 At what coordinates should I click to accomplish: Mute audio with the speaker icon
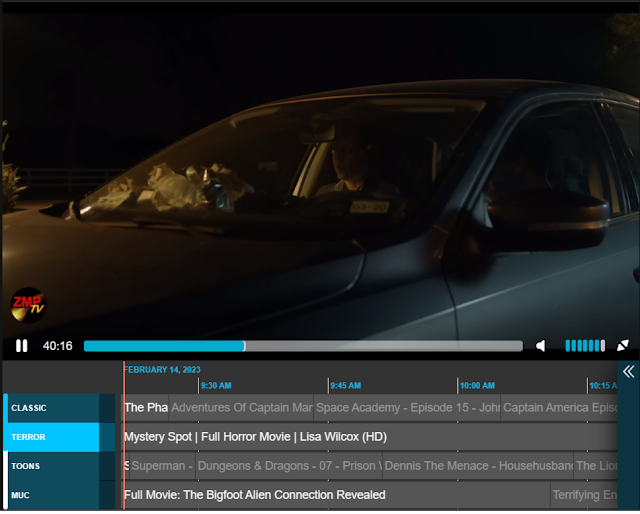(x=540, y=346)
